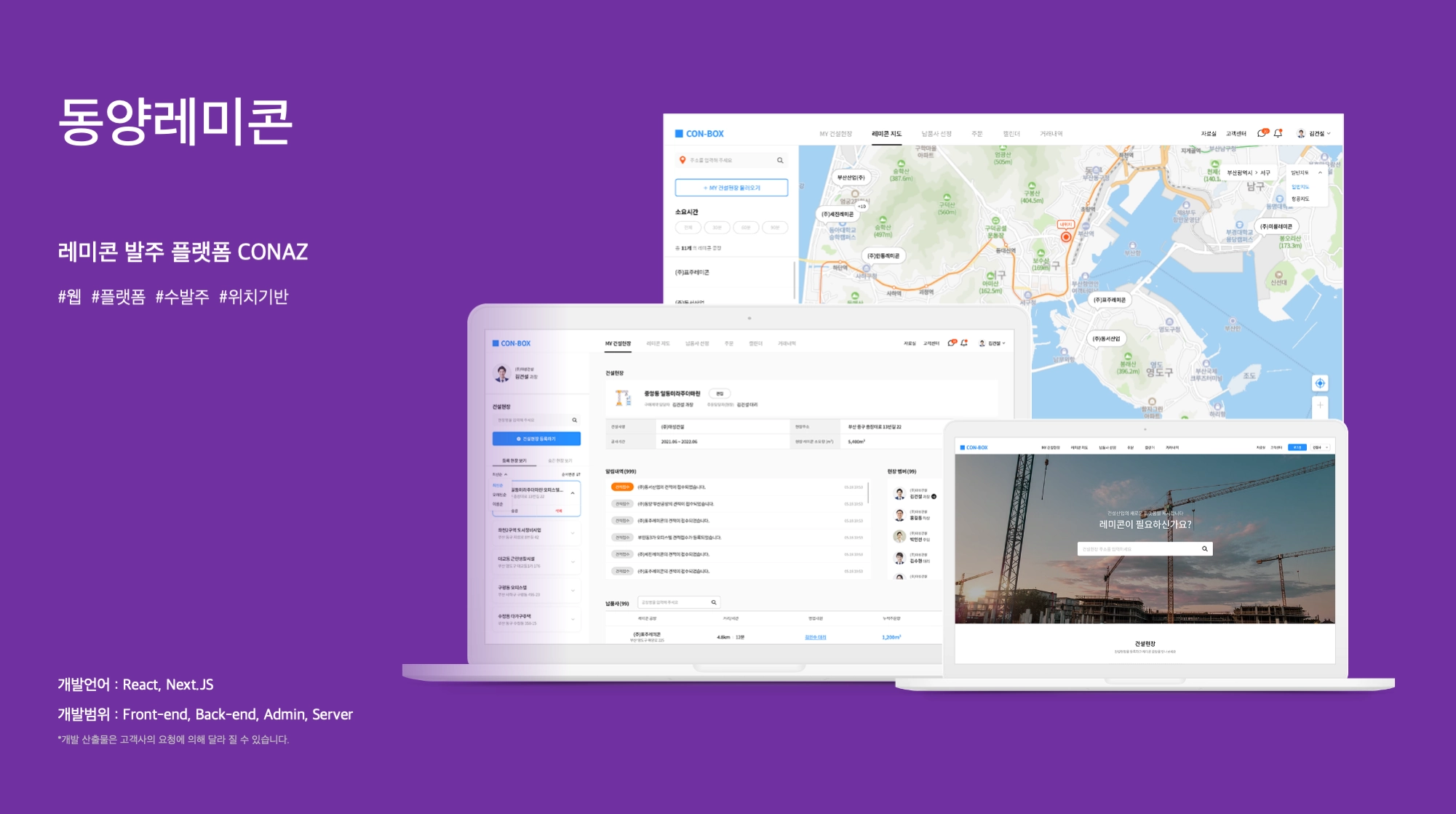Click the red my-location marker on map
Image resolution: width=1456 pixels, height=814 pixels.
point(1066,236)
